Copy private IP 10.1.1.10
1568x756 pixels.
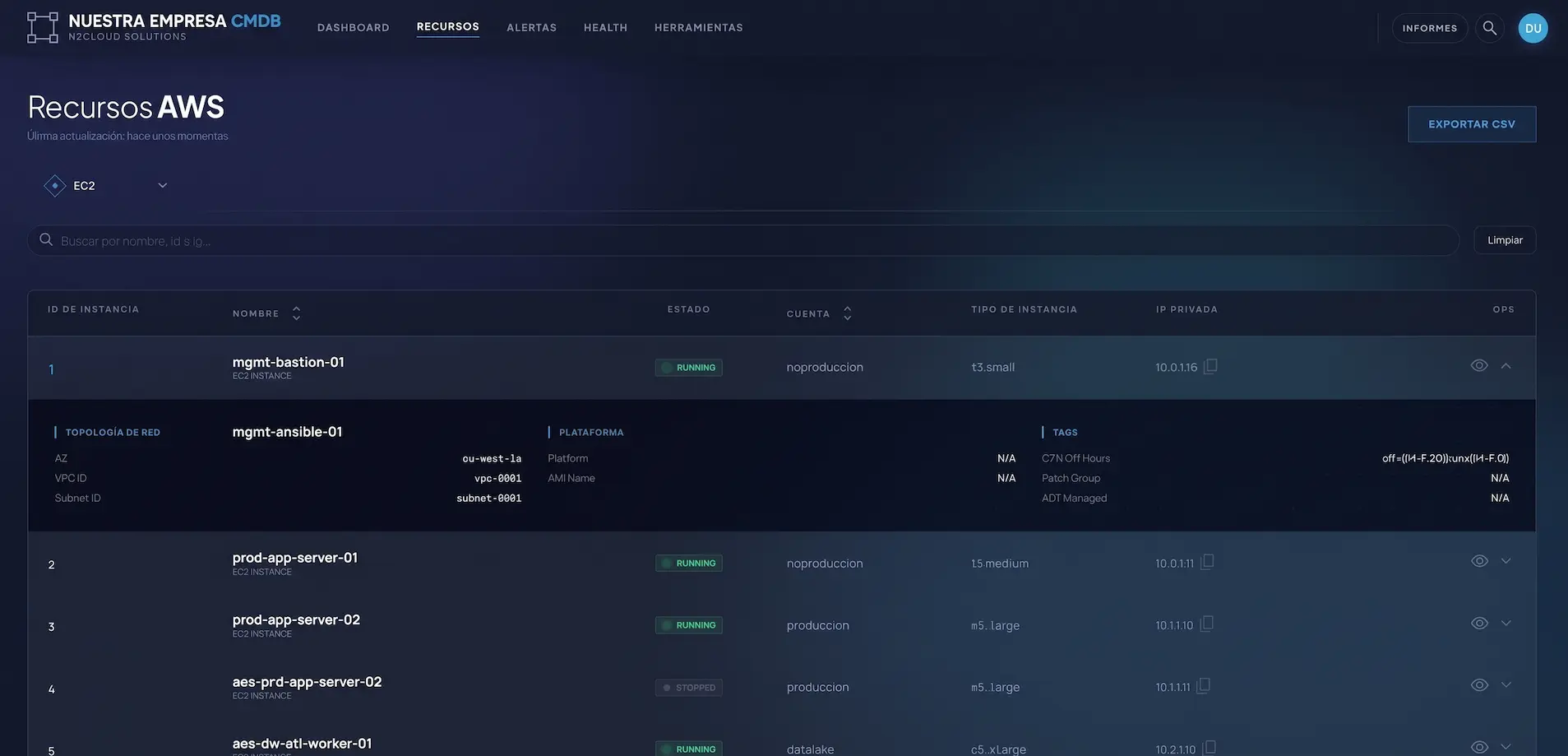(1206, 624)
